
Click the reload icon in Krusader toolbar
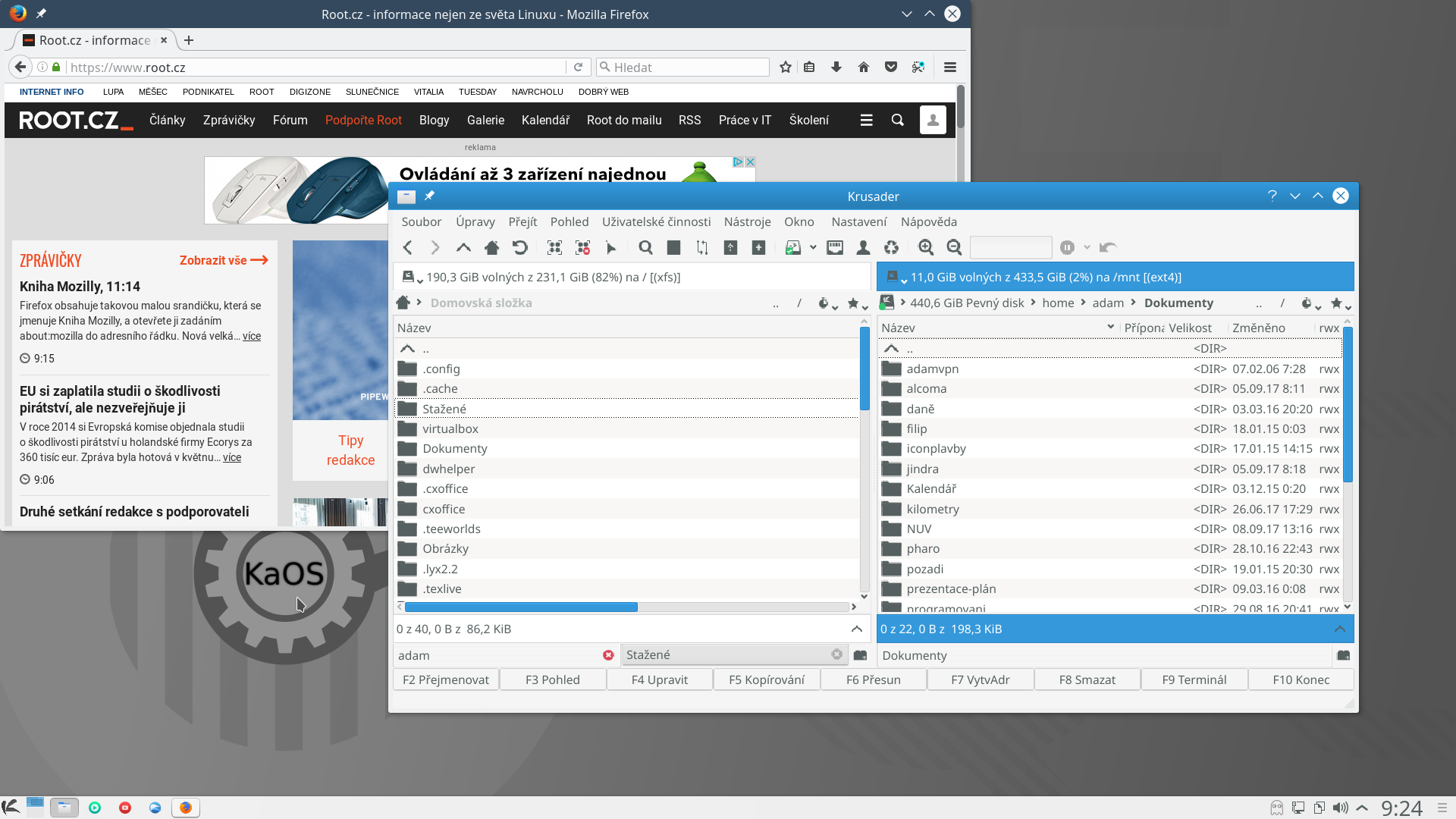(x=520, y=248)
